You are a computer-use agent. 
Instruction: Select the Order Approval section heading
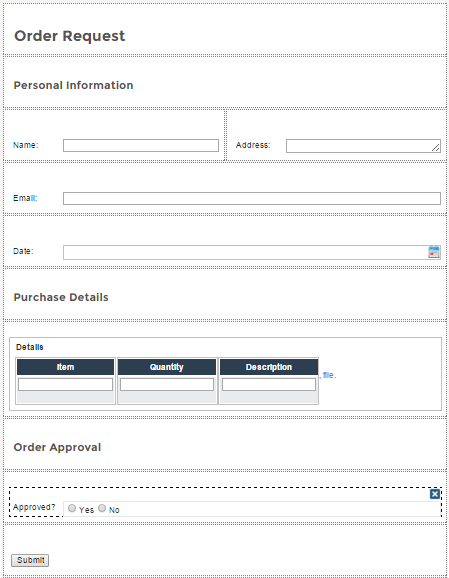57,447
